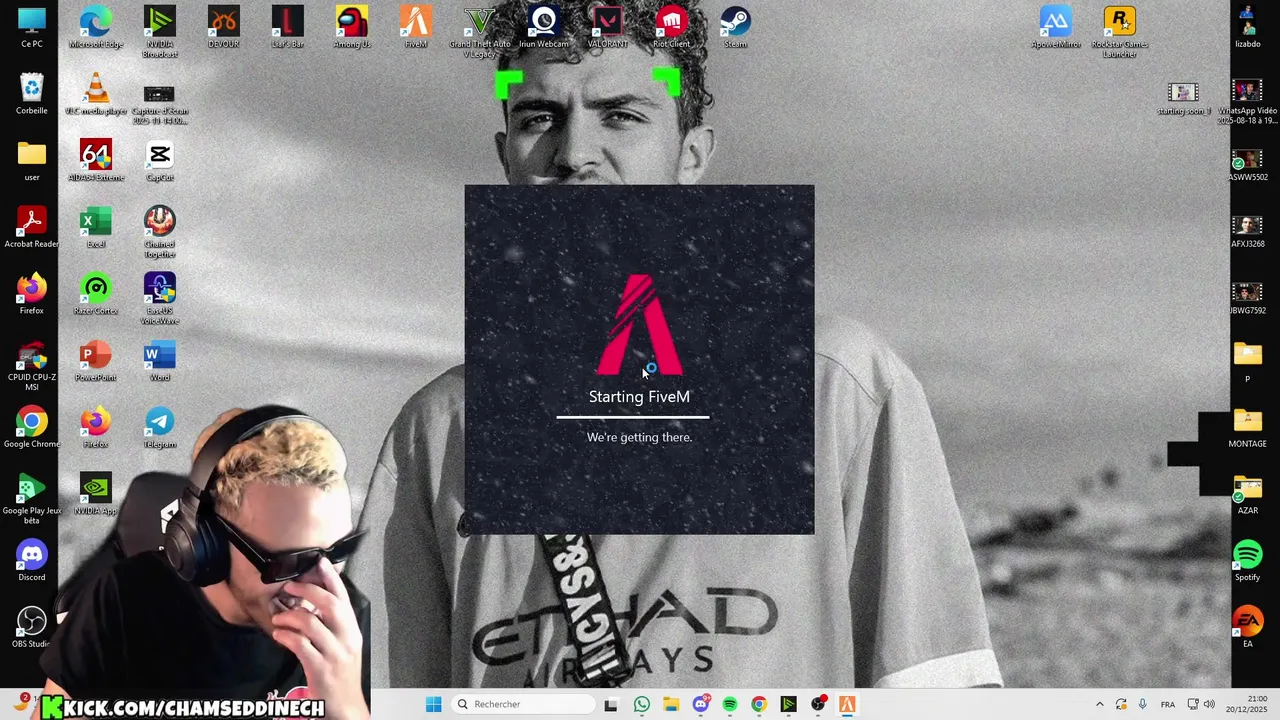Open Riot Client desktop shortcut
Viewport: 1280px width, 720px height.
coord(671,27)
